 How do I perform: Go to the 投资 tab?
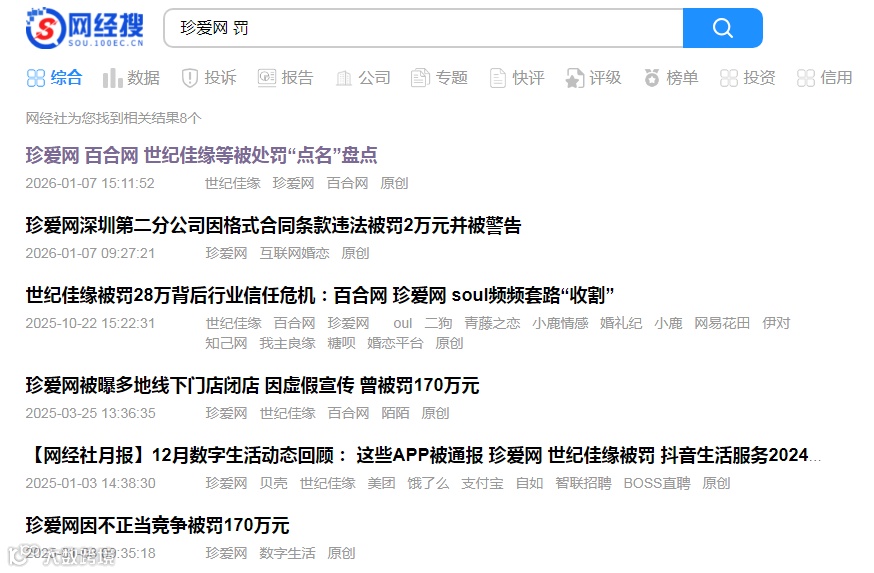pyautogui.click(x=748, y=77)
